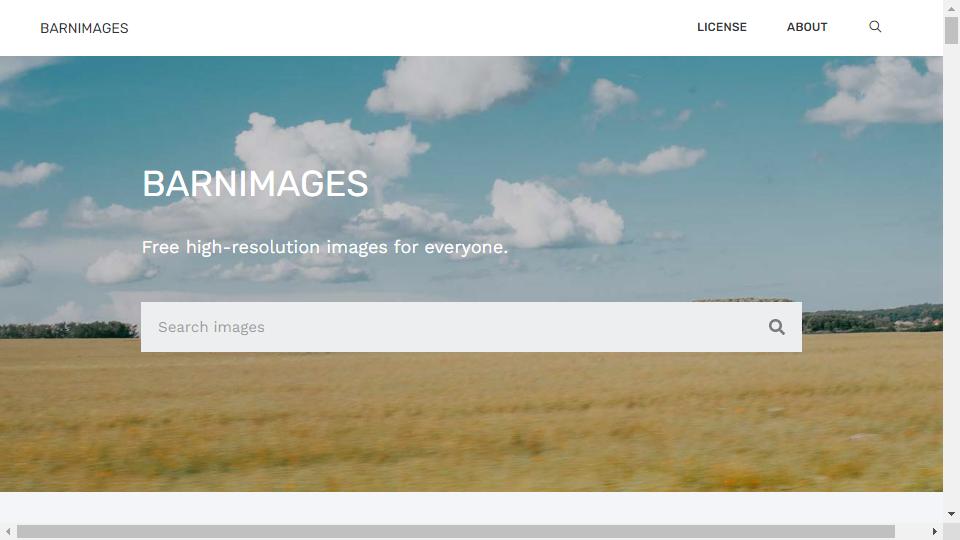Go to home via BARNIMAGES header logo

(84, 28)
